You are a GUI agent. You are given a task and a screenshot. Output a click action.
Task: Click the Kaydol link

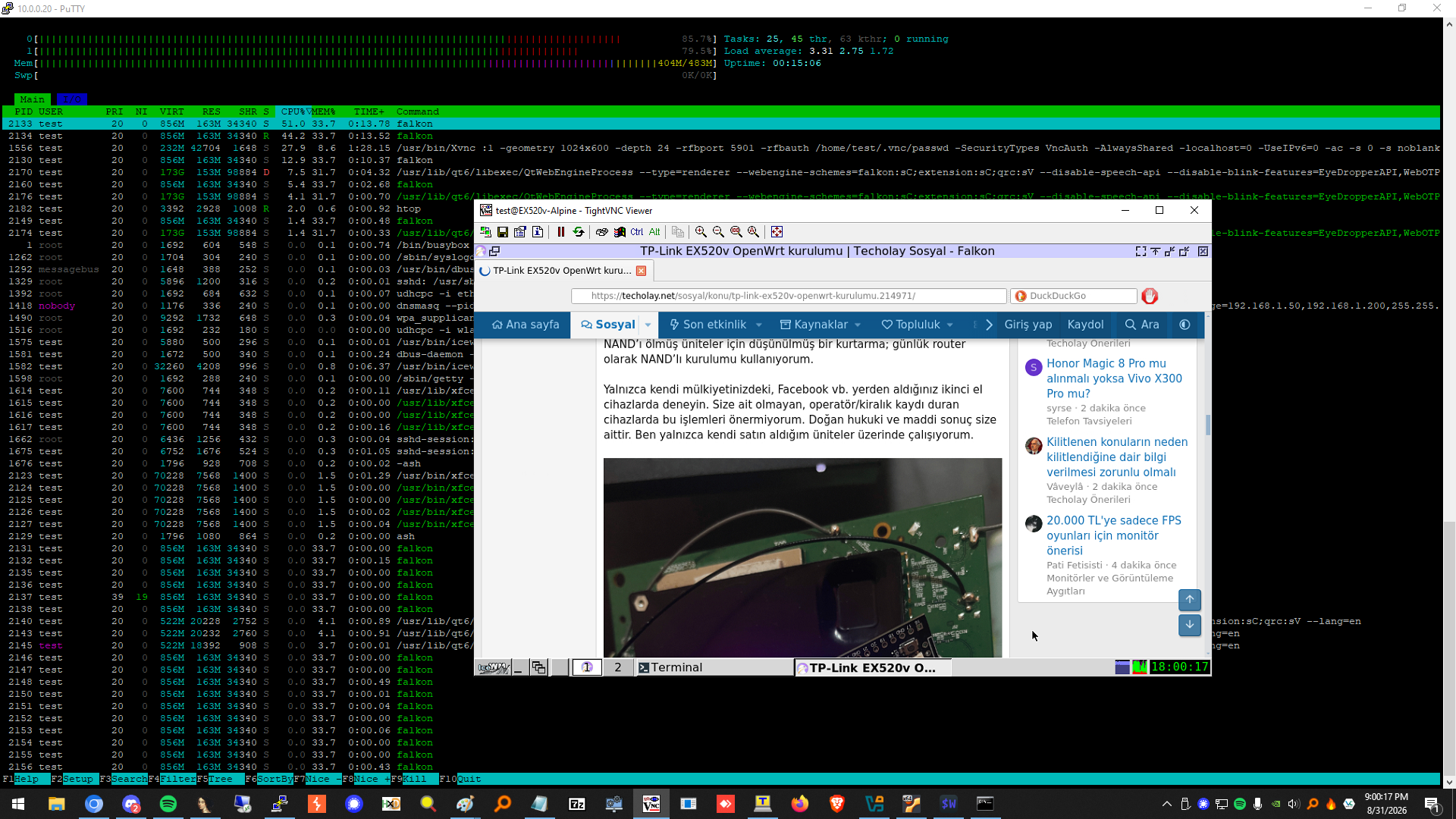1085,325
